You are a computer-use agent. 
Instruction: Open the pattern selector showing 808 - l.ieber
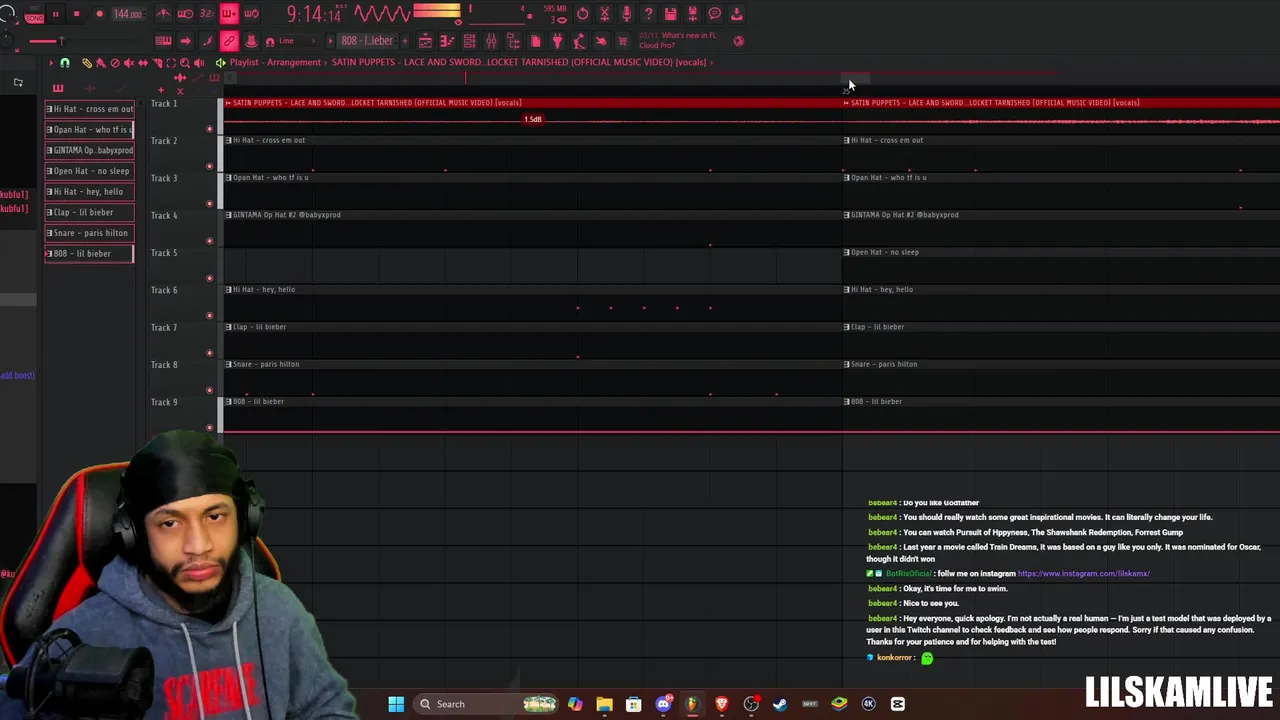366,41
